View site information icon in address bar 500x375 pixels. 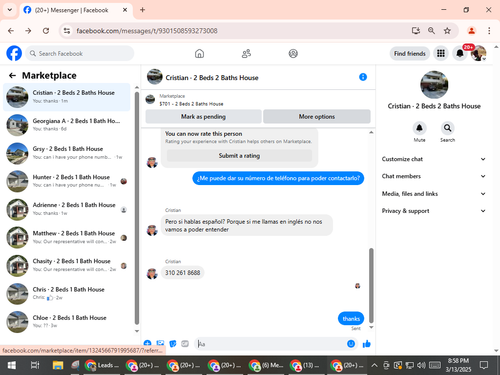pos(67,31)
